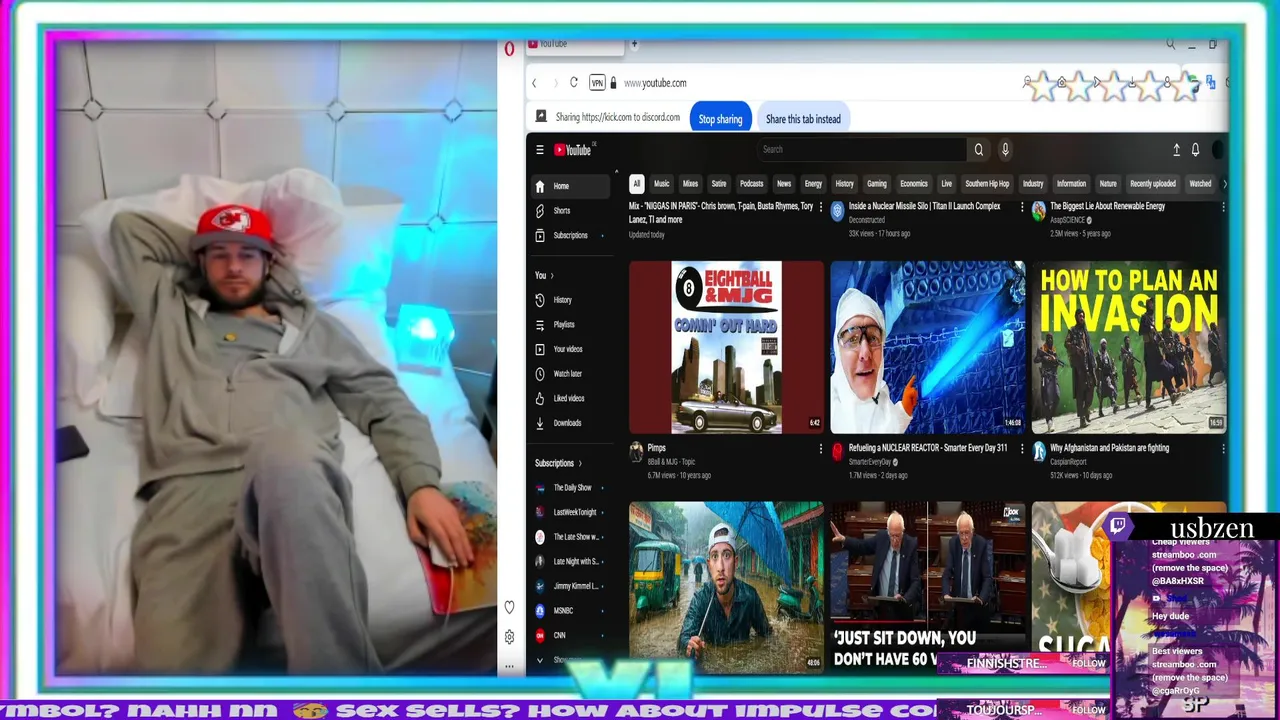The height and width of the screenshot is (720, 1280).
Task: Click the browser back arrow
Action: pos(535,83)
